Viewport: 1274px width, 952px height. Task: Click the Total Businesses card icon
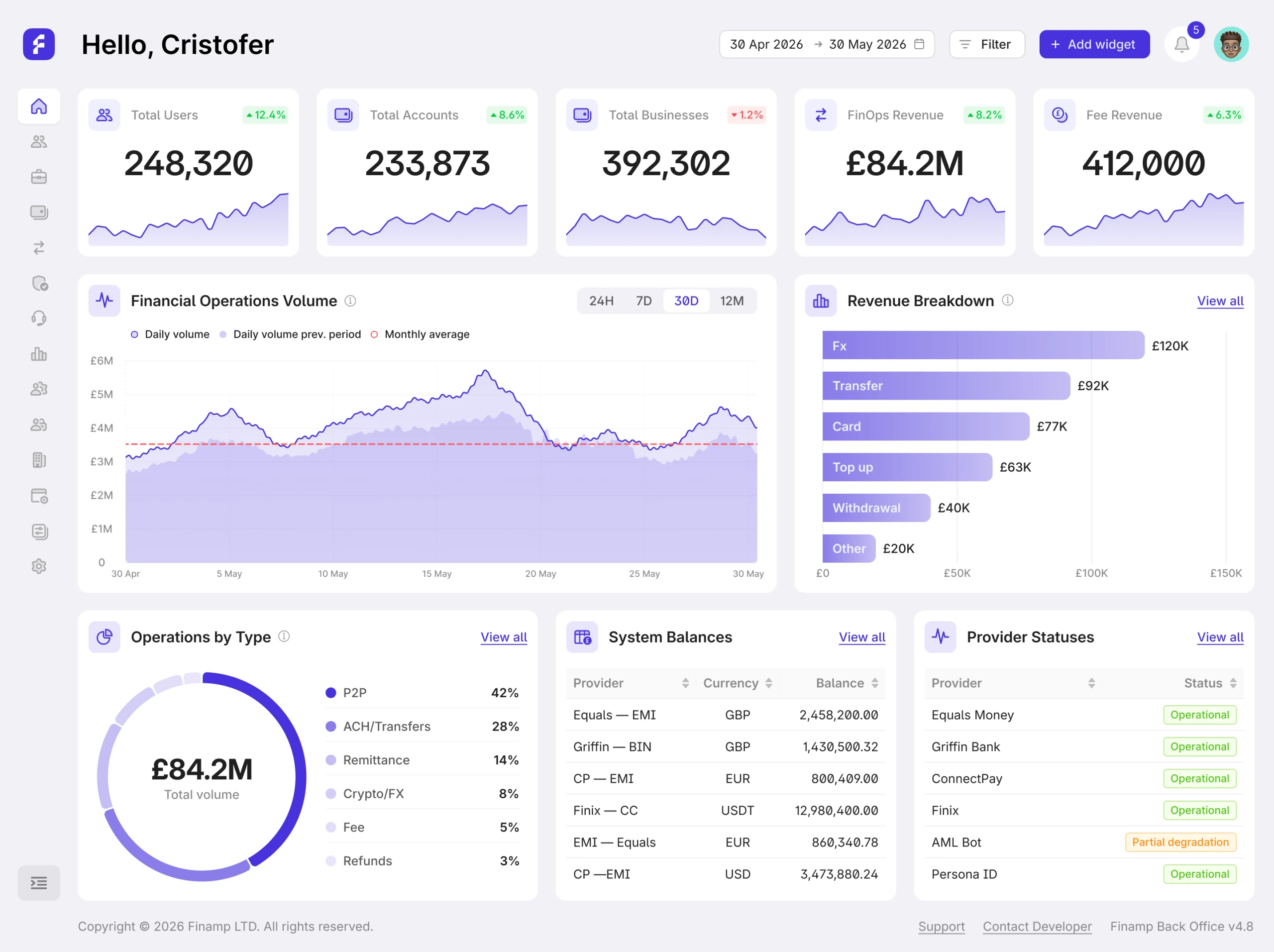(x=582, y=115)
